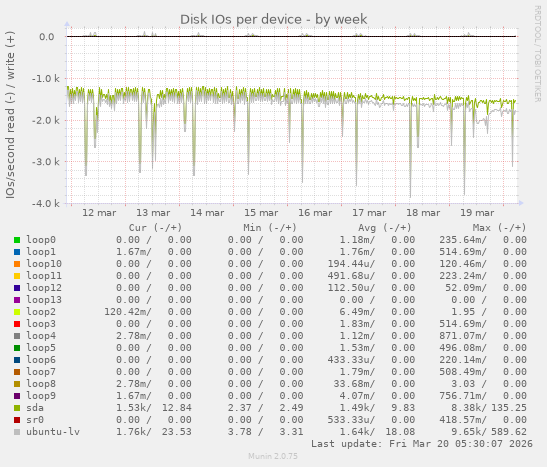Click the ubuntu-lv Cur value '1.76k/'
The image size is (547, 467).
[x=134, y=431]
